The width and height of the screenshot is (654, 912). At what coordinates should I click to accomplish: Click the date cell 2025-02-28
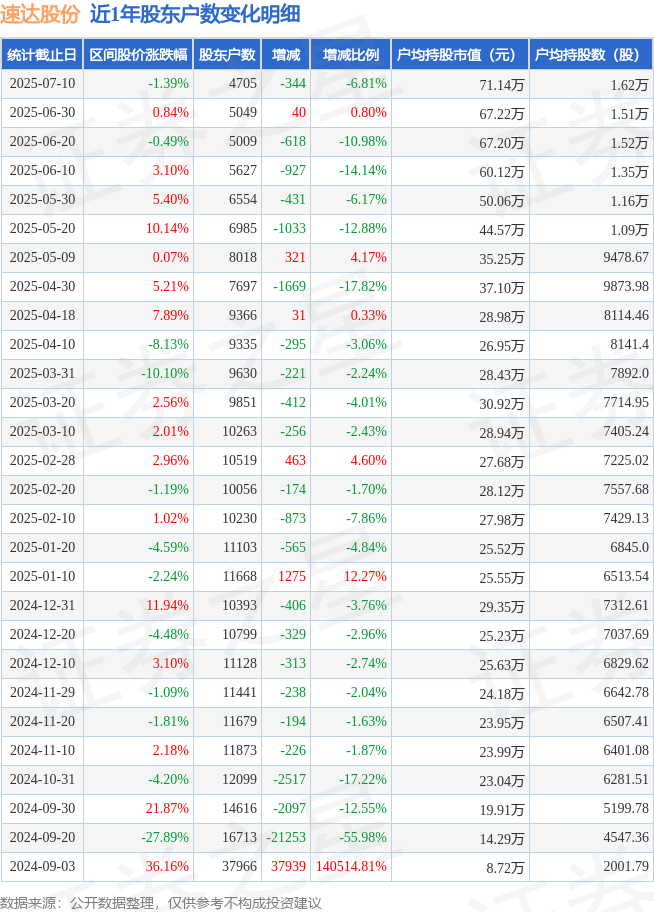(42, 460)
